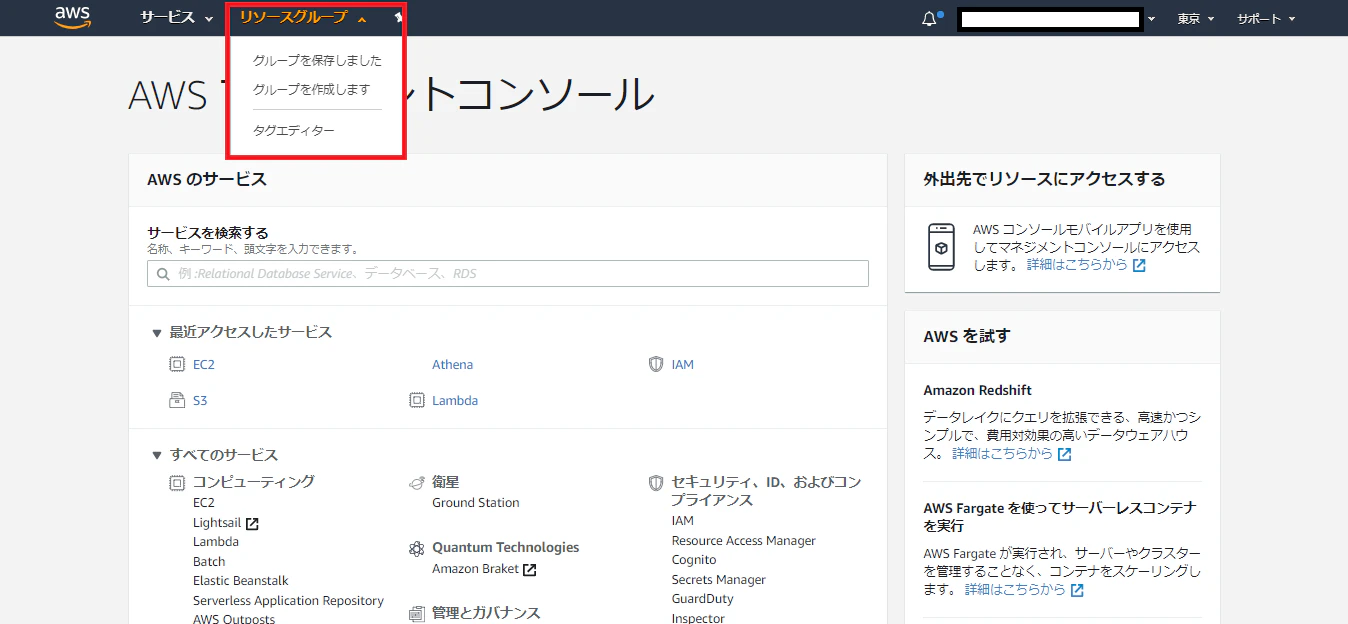Viewport: 1348px width, 624px height.
Task: Click the Lambda chip icon
Action: pos(417,400)
